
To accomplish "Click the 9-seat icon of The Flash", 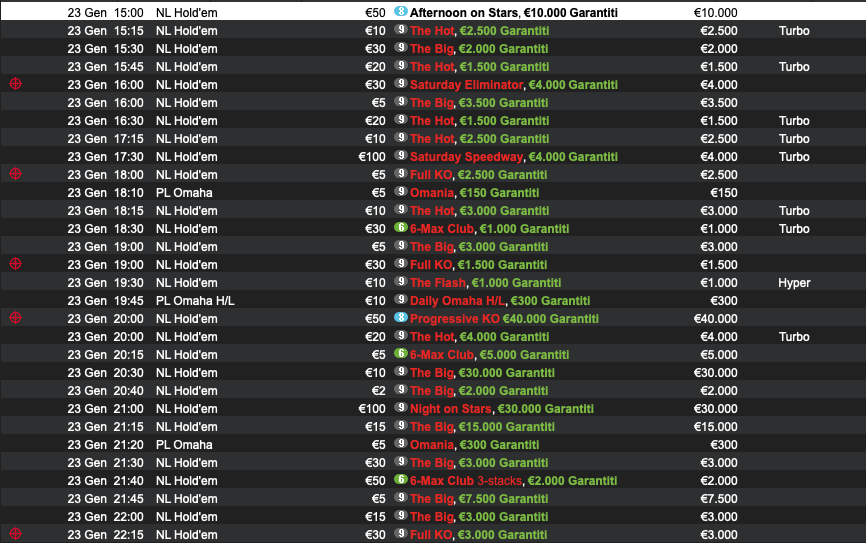I will (400, 281).
